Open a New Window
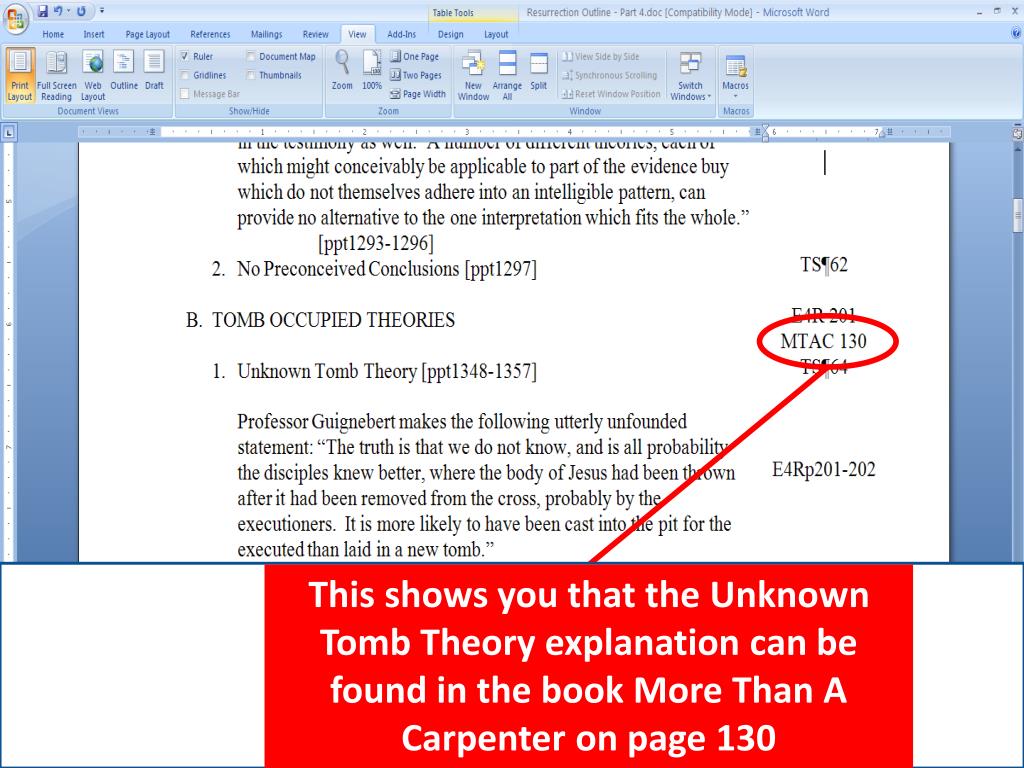Screen dimensions: 1024x768 tap(473, 76)
